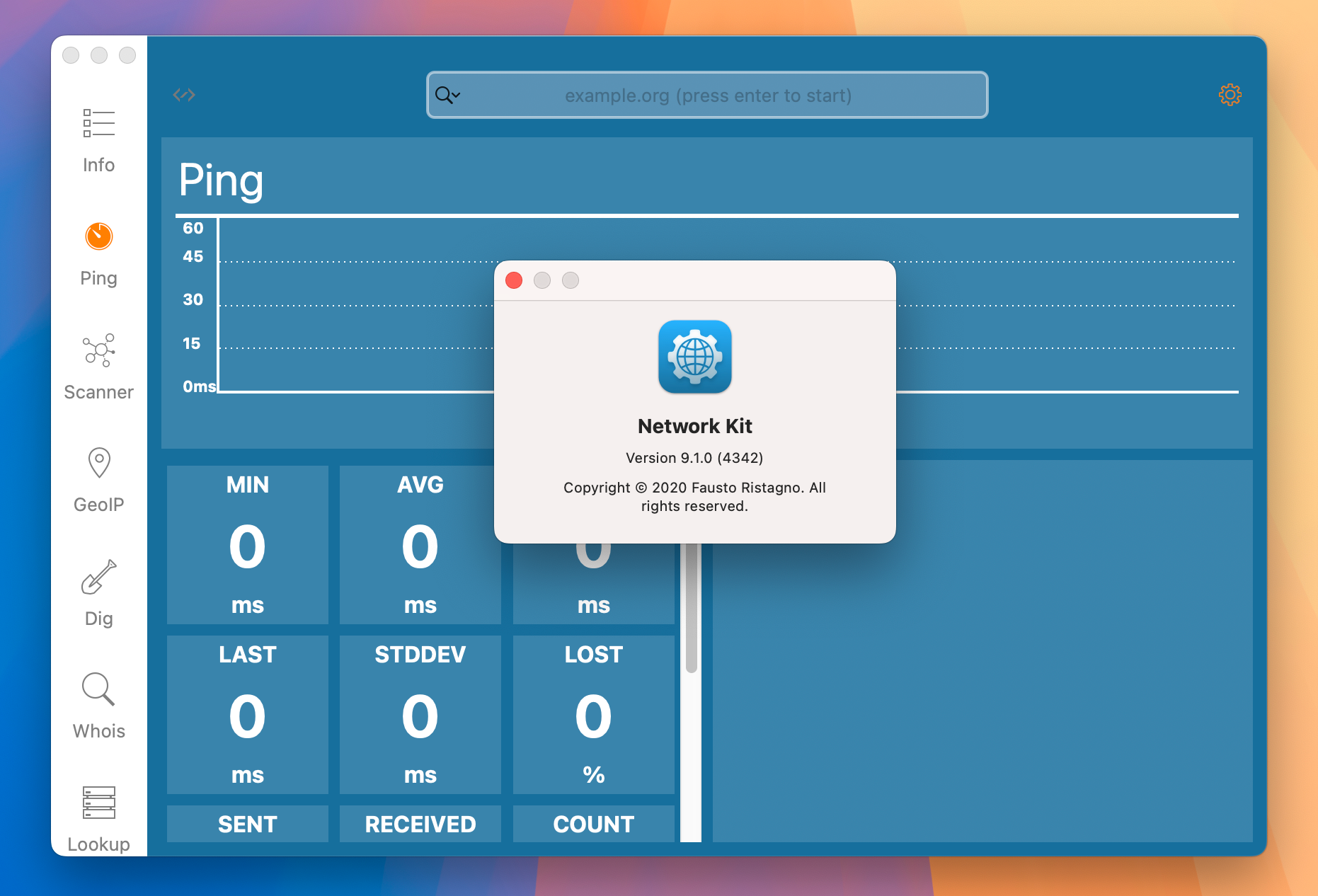
Task: Click the MIN statistic tile
Action: click(248, 544)
